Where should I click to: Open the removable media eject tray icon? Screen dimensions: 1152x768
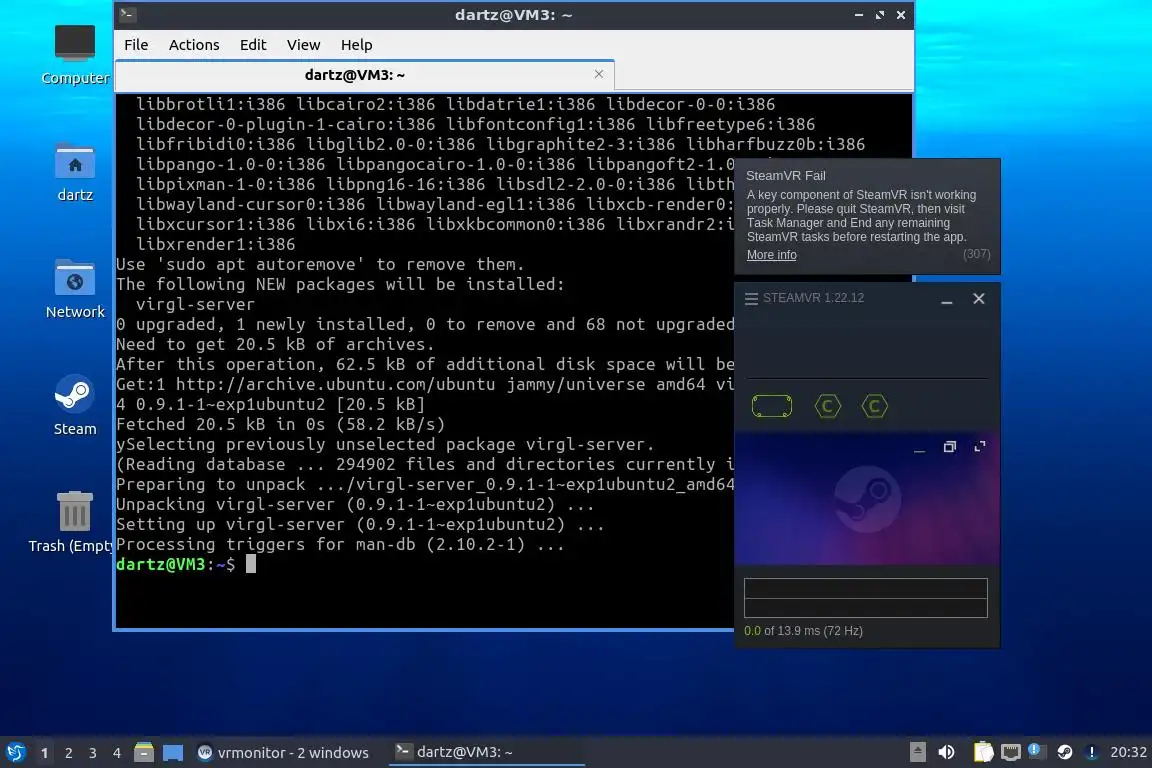[918, 752]
